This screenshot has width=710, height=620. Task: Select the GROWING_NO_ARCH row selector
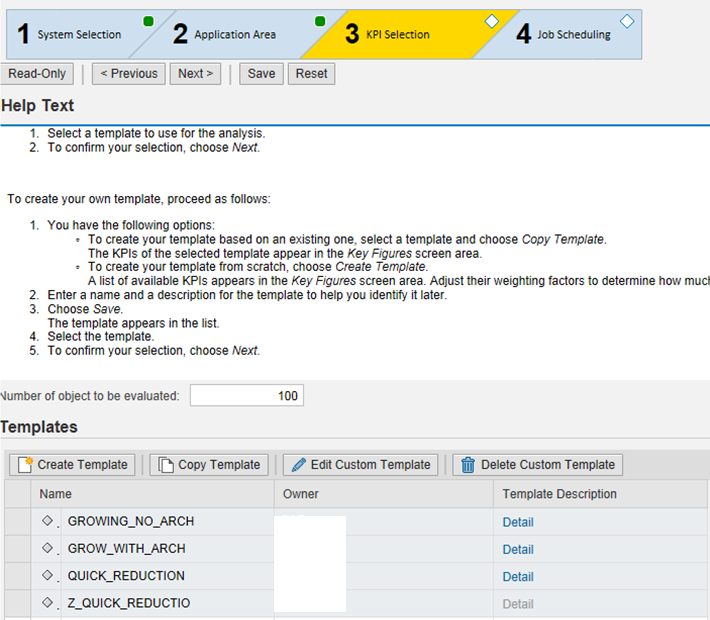(x=18, y=521)
